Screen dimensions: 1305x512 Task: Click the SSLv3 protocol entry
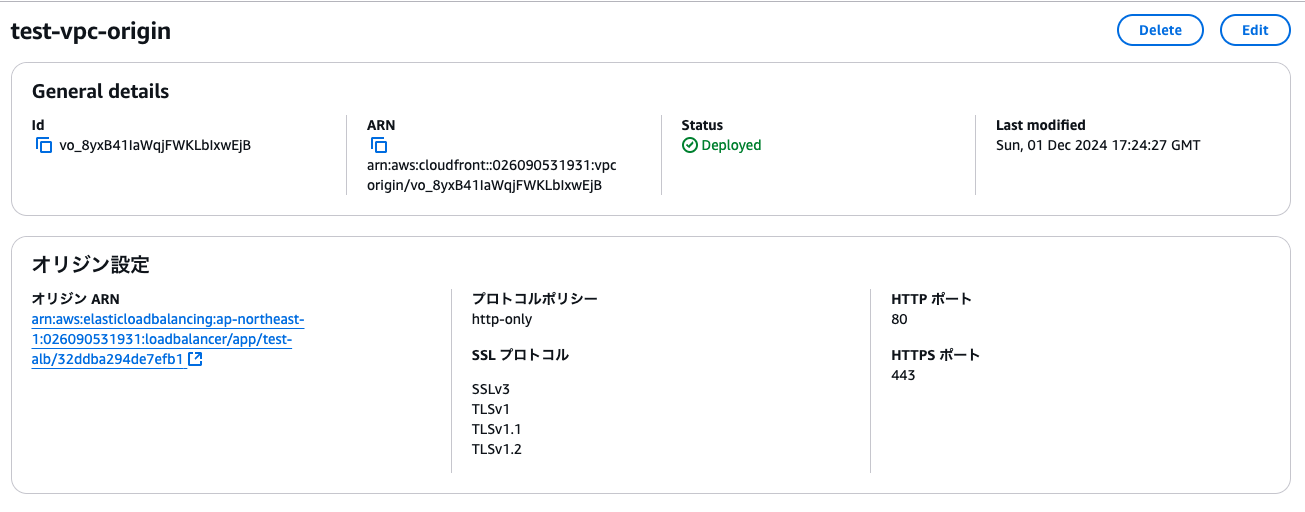pos(491,389)
